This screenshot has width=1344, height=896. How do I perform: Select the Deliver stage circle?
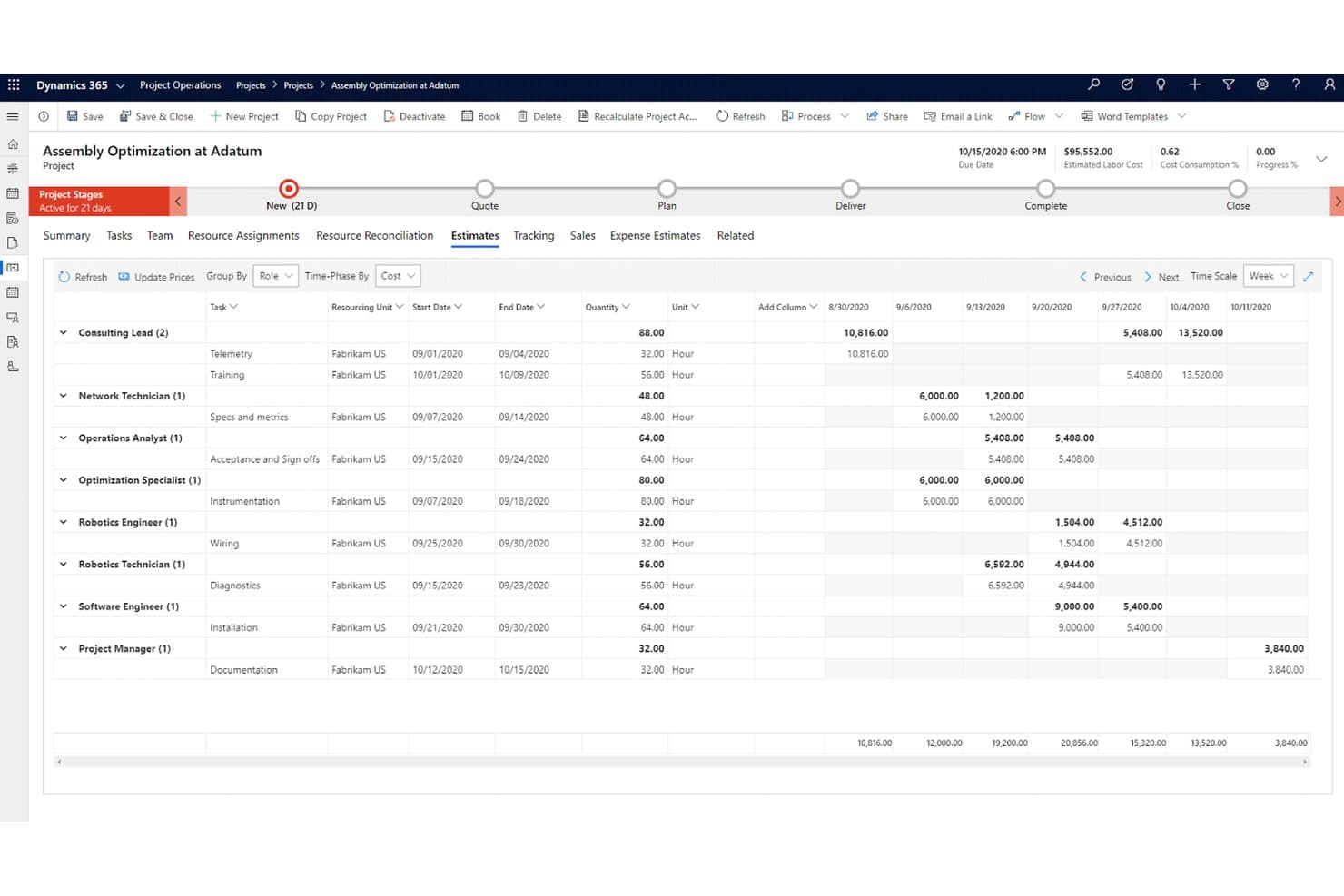pos(850,189)
